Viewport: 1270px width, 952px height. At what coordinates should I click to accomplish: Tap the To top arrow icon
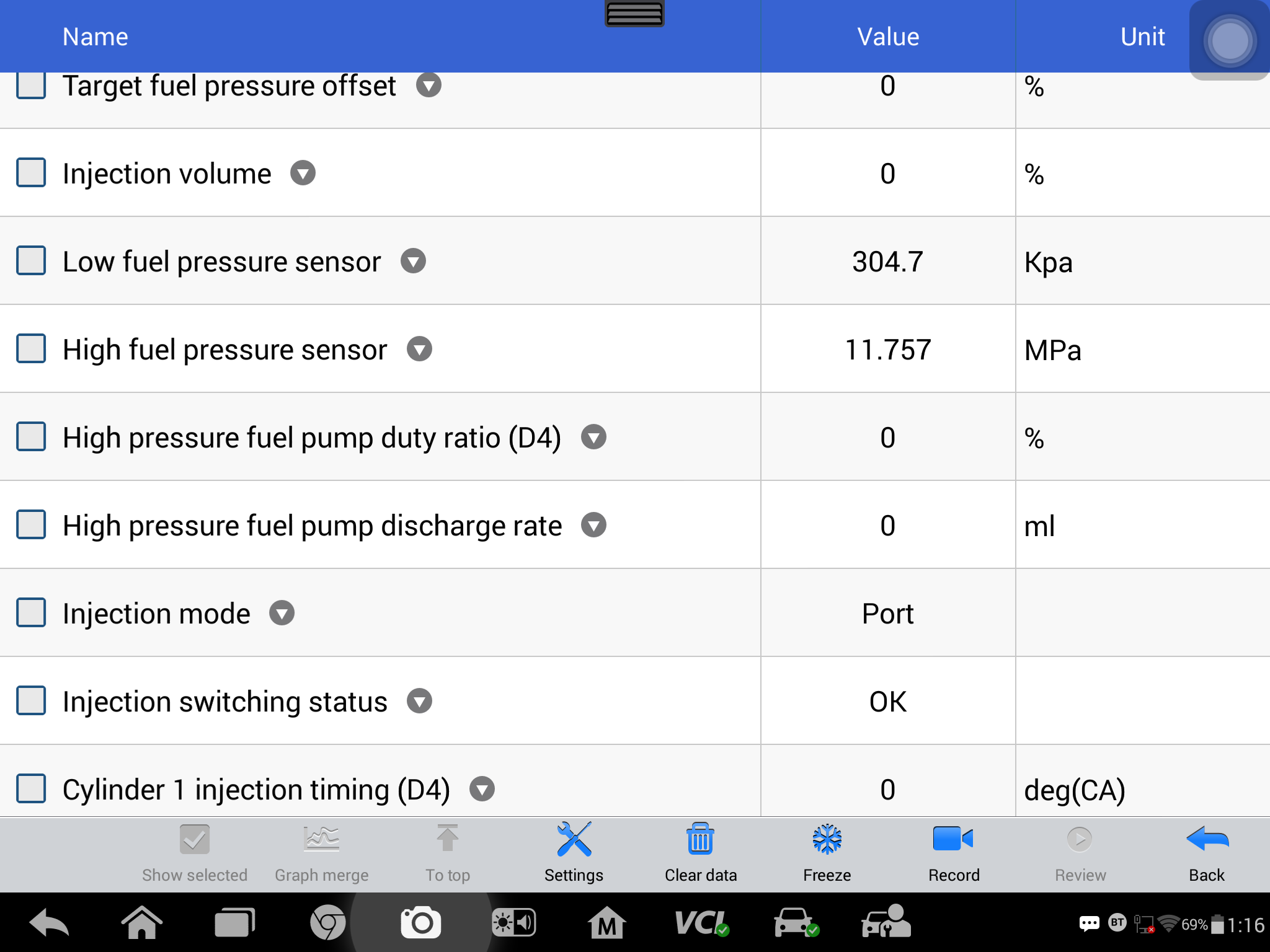448,853
